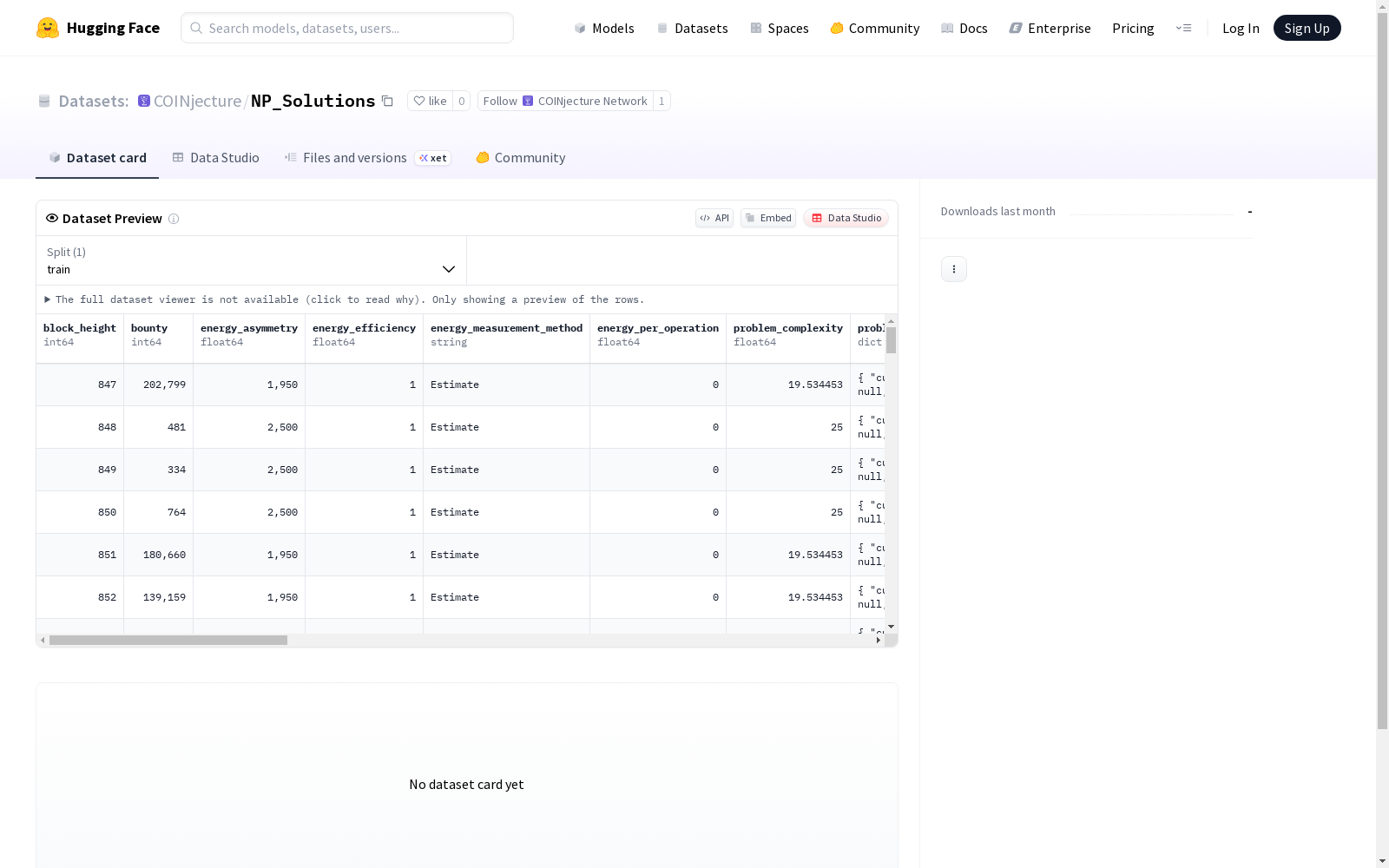This screenshot has height=868, width=1389.
Task: Click the API button
Action: [714, 218]
